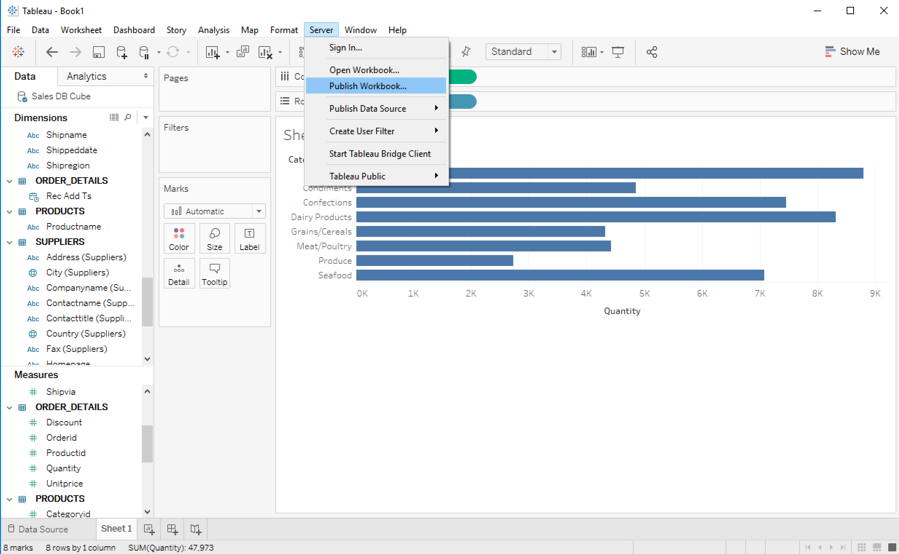
Task: Redo with the forward arrow
Action: tap(75, 52)
